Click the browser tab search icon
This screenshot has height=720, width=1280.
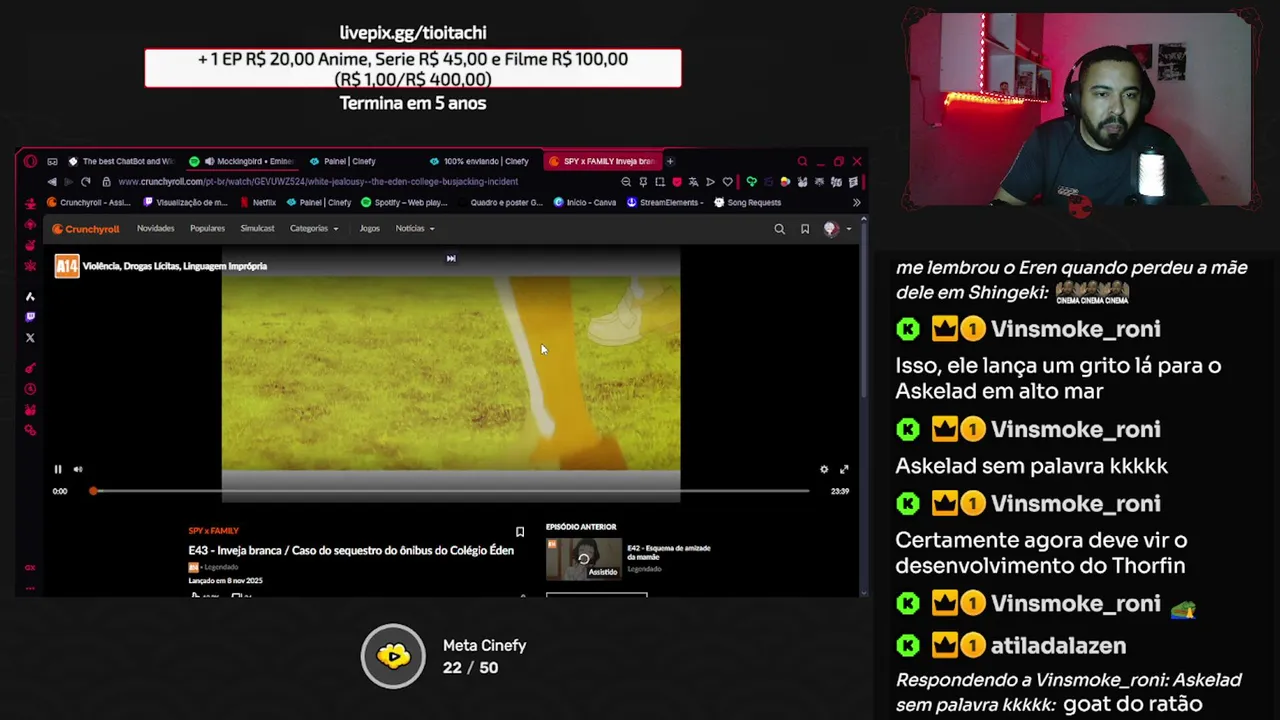tap(802, 161)
